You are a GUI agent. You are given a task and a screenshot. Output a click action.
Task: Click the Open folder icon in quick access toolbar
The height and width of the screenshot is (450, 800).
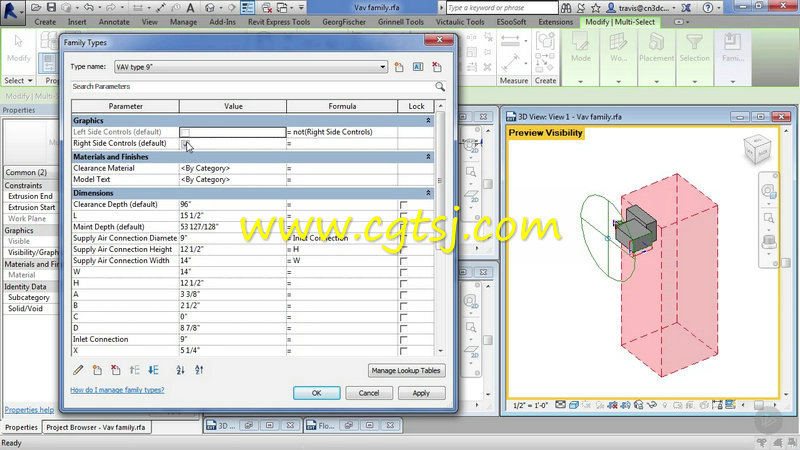(x=36, y=8)
